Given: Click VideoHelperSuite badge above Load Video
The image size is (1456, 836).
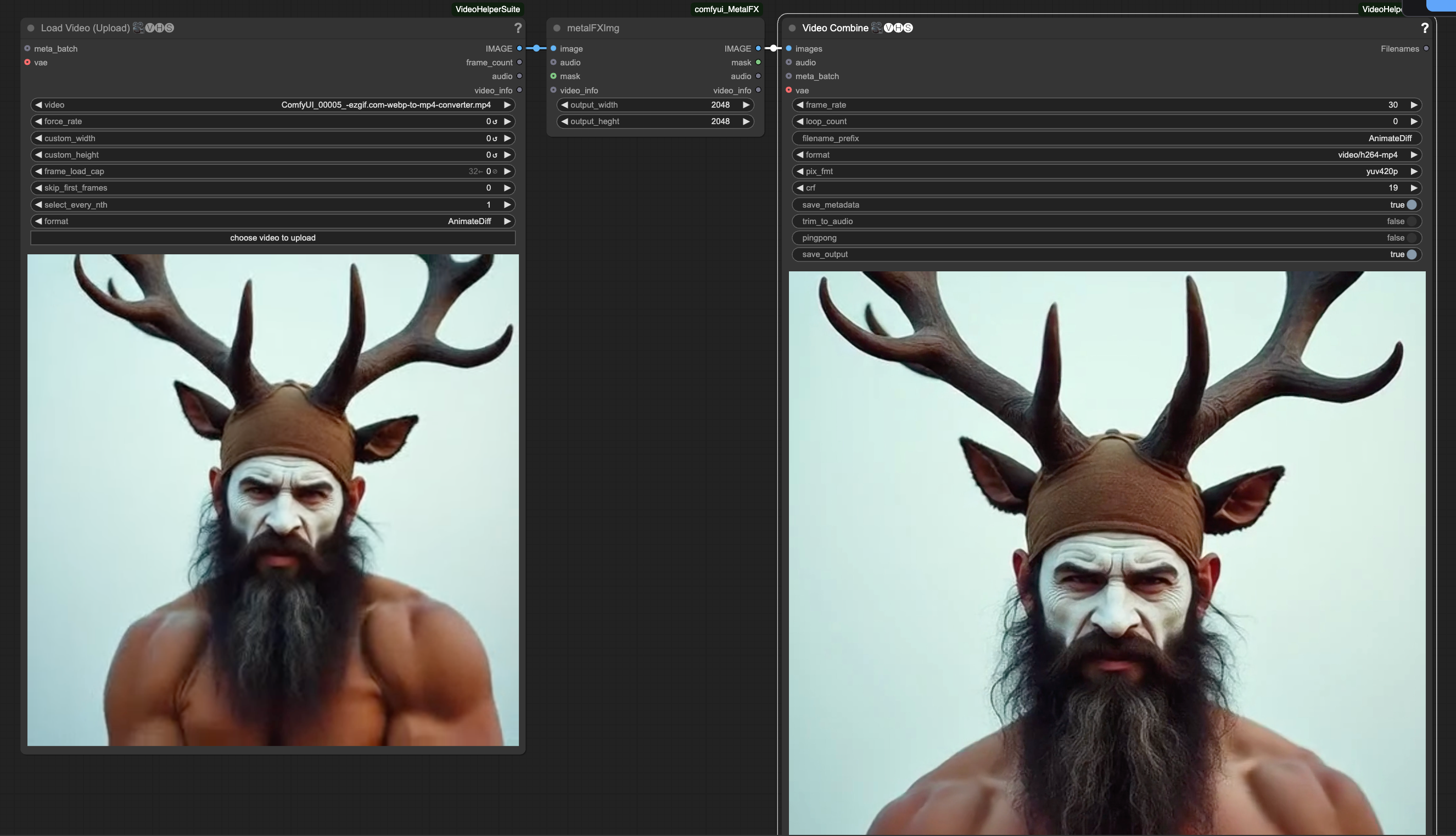Looking at the screenshot, I should 487,9.
